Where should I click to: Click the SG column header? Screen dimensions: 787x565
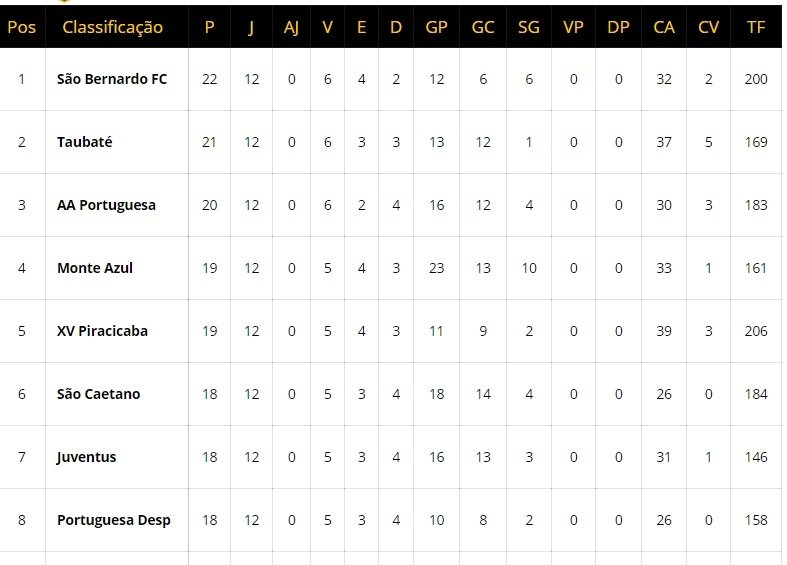[x=529, y=27]
